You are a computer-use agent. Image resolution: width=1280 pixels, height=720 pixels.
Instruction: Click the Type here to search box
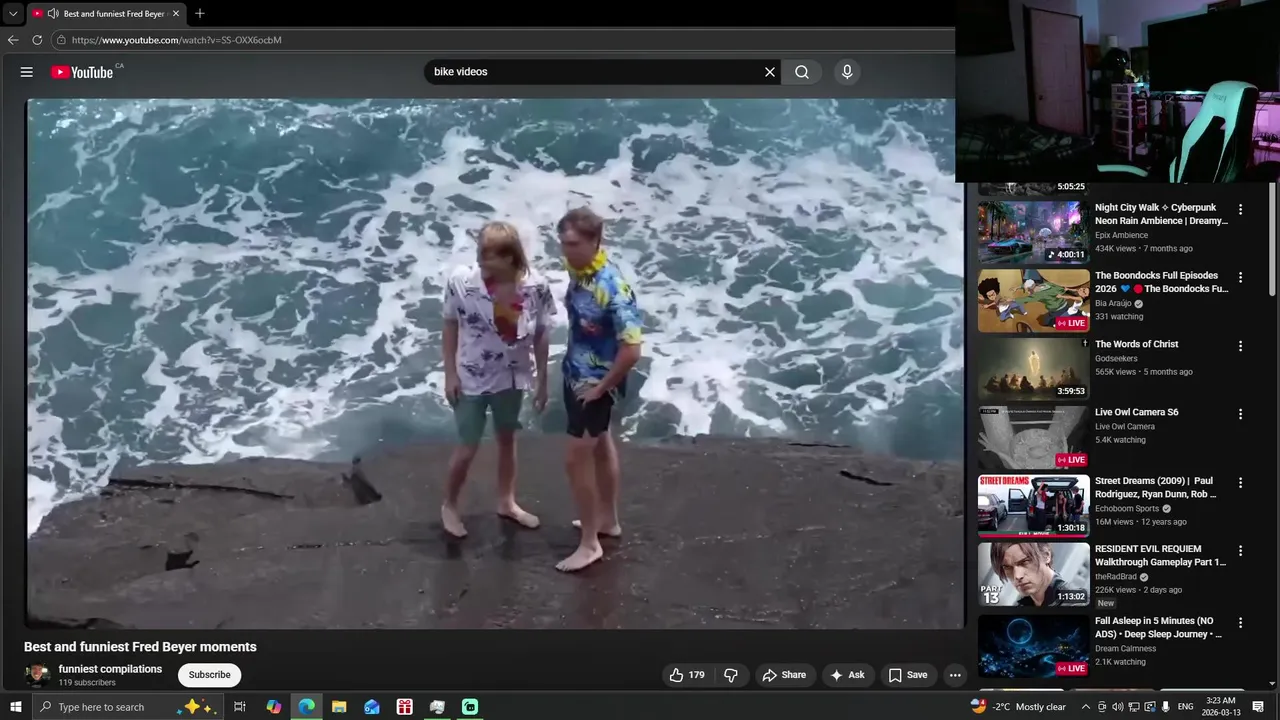128,707
